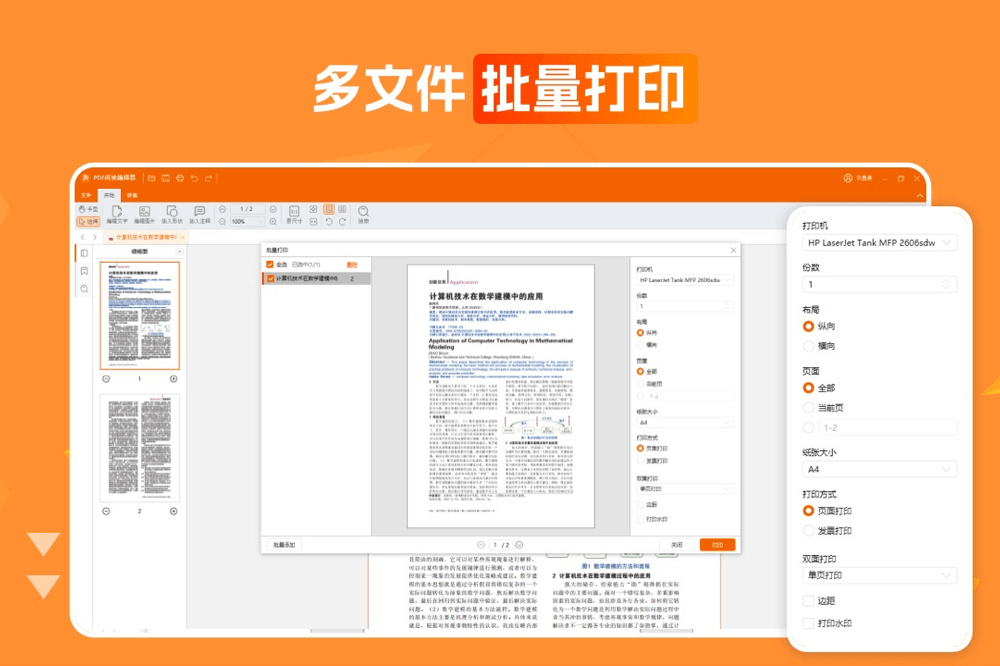Zoom out with the toolbar minus magnifier
This screenshot has height=666, width=1000.
click(x=222, y=221)
